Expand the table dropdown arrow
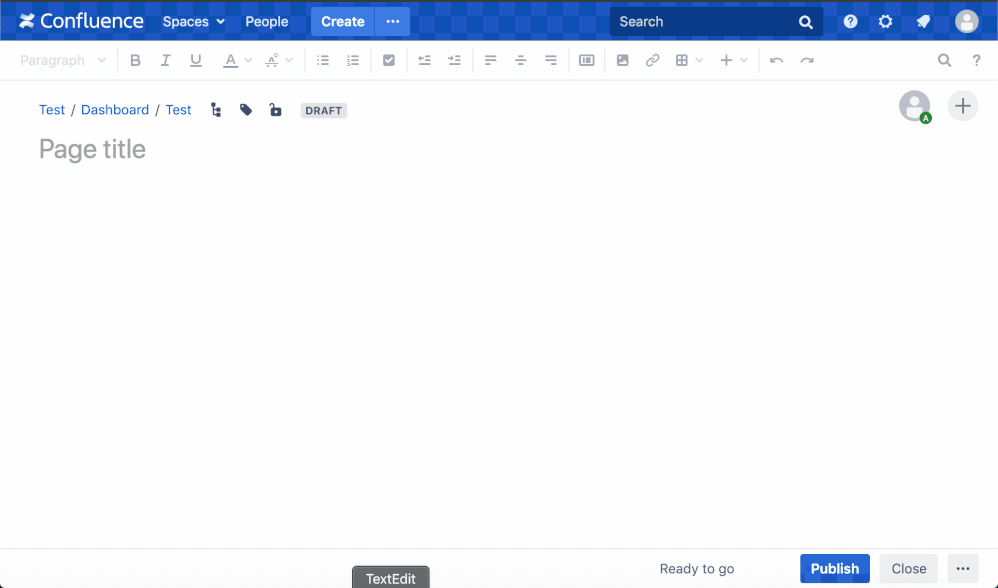This screenshot has width=998, height=588. click(699, 60)
